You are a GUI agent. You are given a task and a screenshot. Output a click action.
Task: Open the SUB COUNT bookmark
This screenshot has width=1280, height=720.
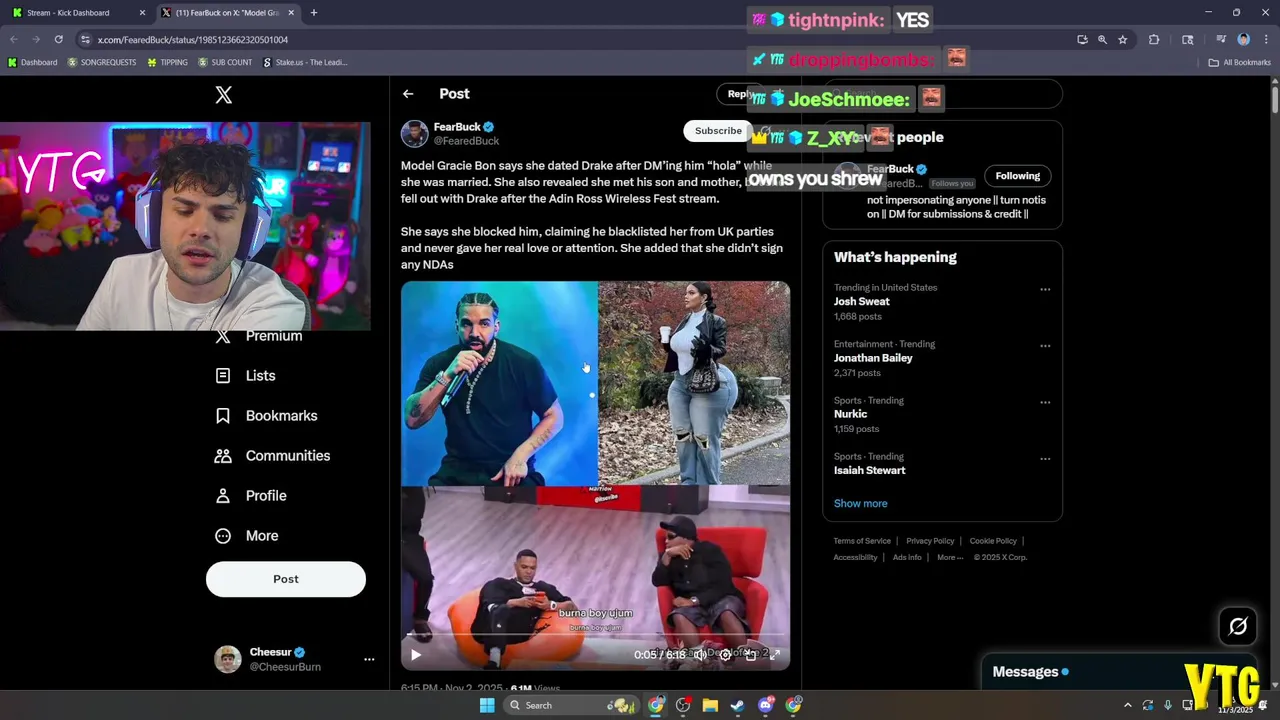tap(225, 62)
